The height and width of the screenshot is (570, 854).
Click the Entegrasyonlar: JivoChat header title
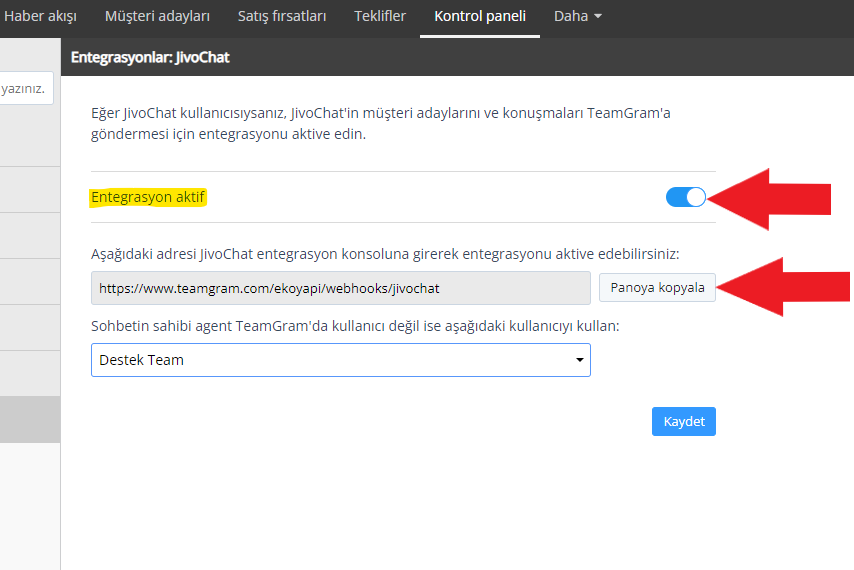click(150, 57)
